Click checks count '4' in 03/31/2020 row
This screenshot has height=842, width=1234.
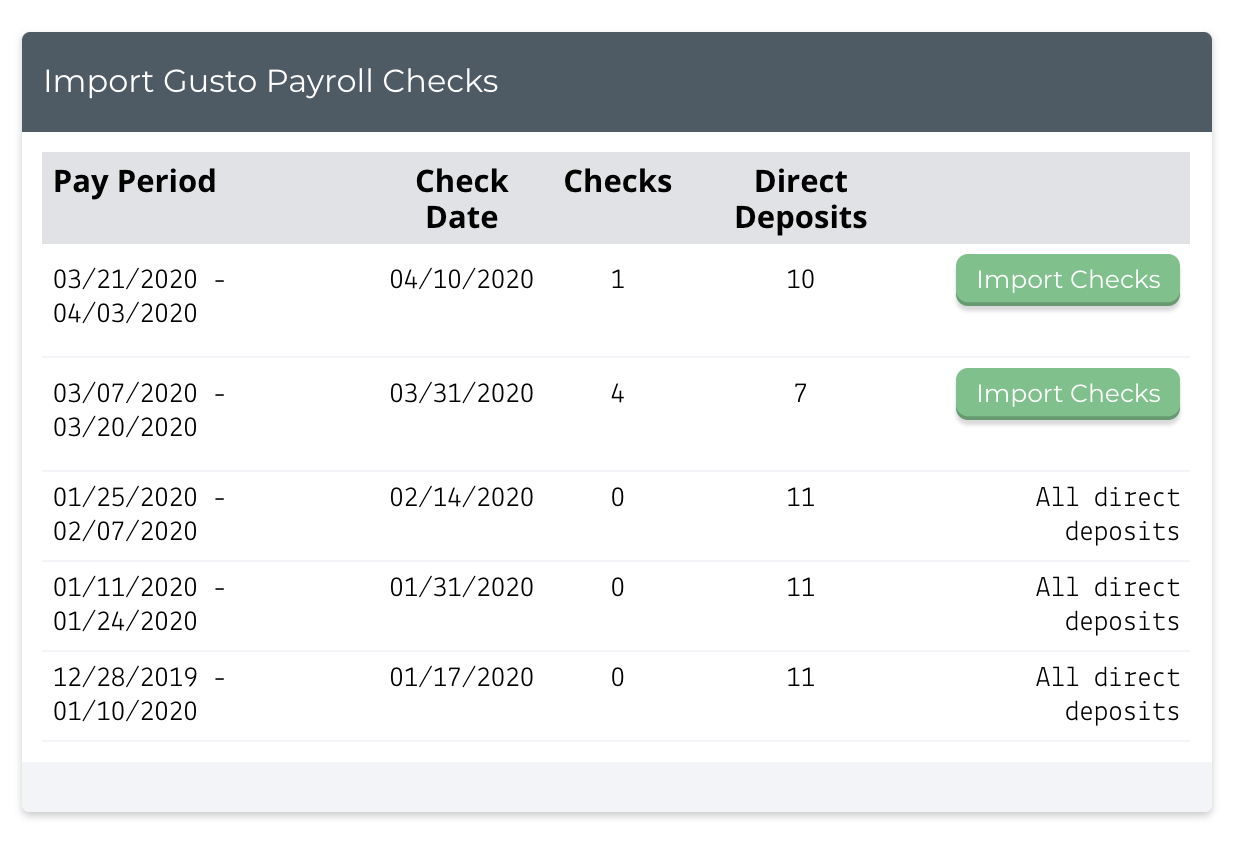click(618, 394)
